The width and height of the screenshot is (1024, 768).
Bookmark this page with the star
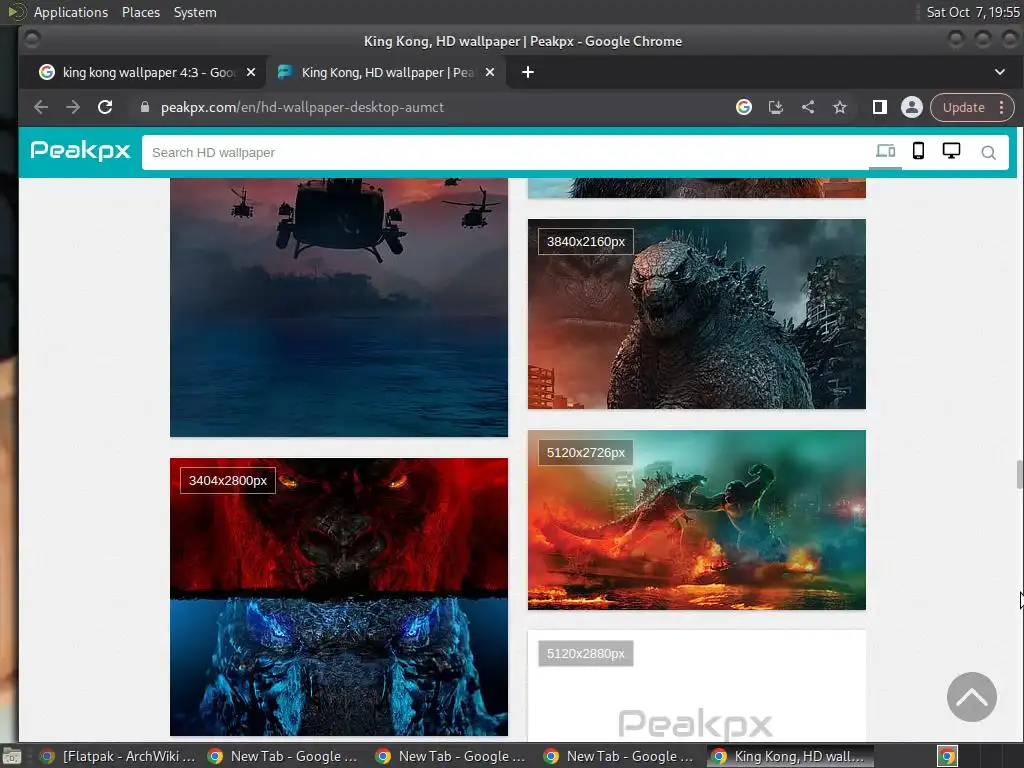coord(840,107)
